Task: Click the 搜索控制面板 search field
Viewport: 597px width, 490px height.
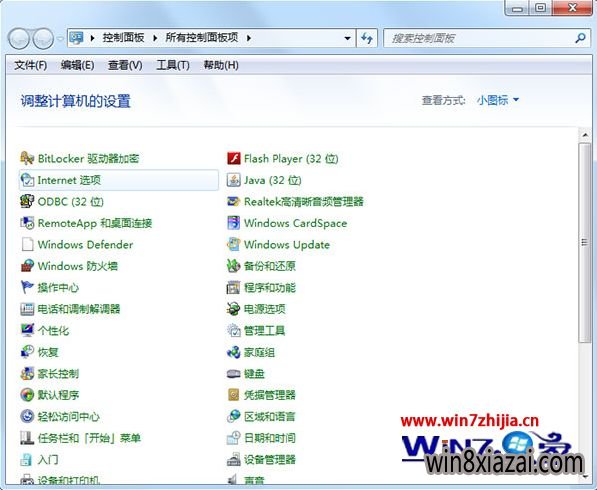Action: tap(480, 38)
